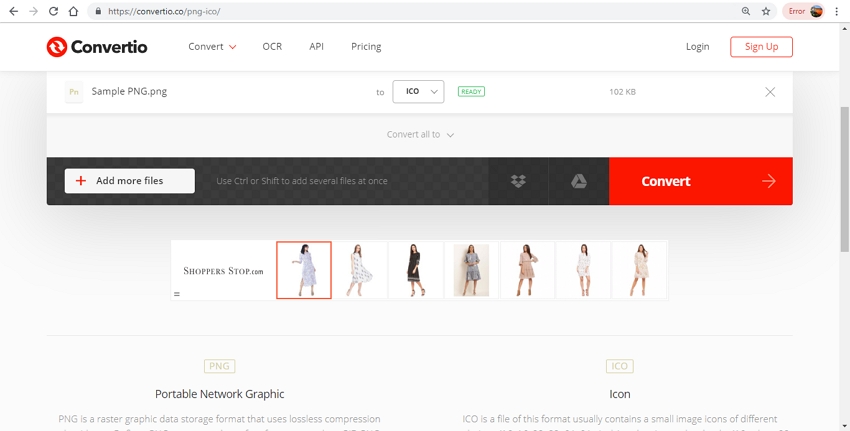Open the Chrome three-dot menu
The image size is (850, 431).
(837, 11)
